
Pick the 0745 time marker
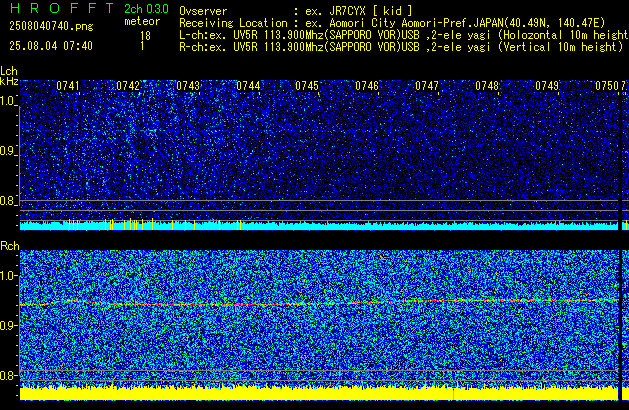tap(307, 86)
